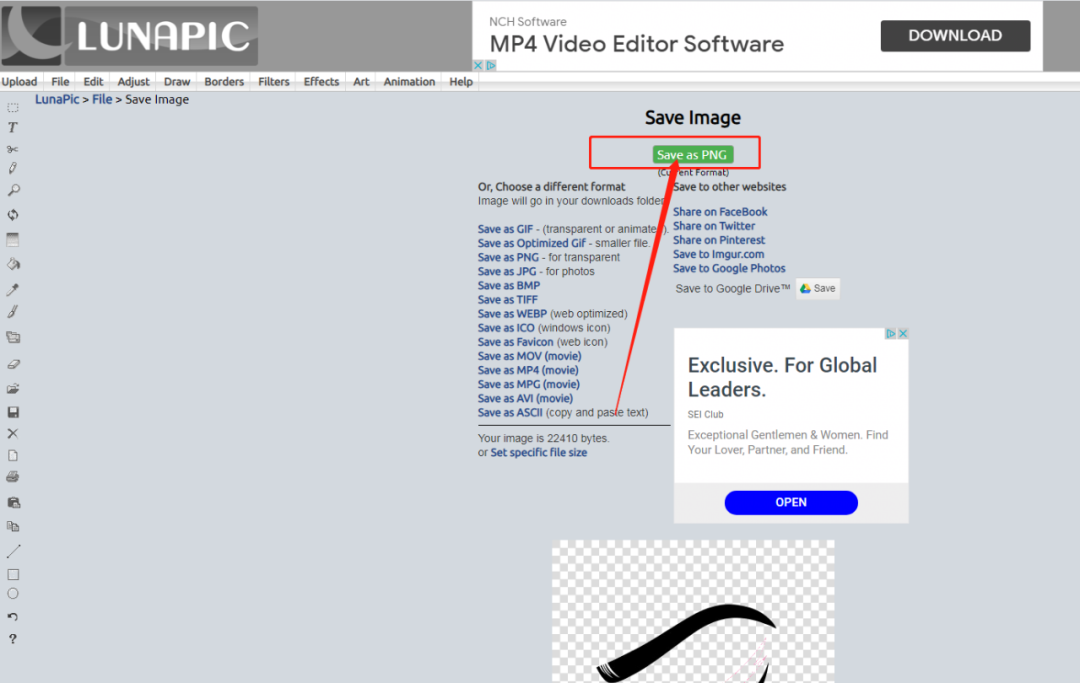Open the Effects menu
Image resolution: width=1080 pixels, height=683 pixels.
[321, 81]
